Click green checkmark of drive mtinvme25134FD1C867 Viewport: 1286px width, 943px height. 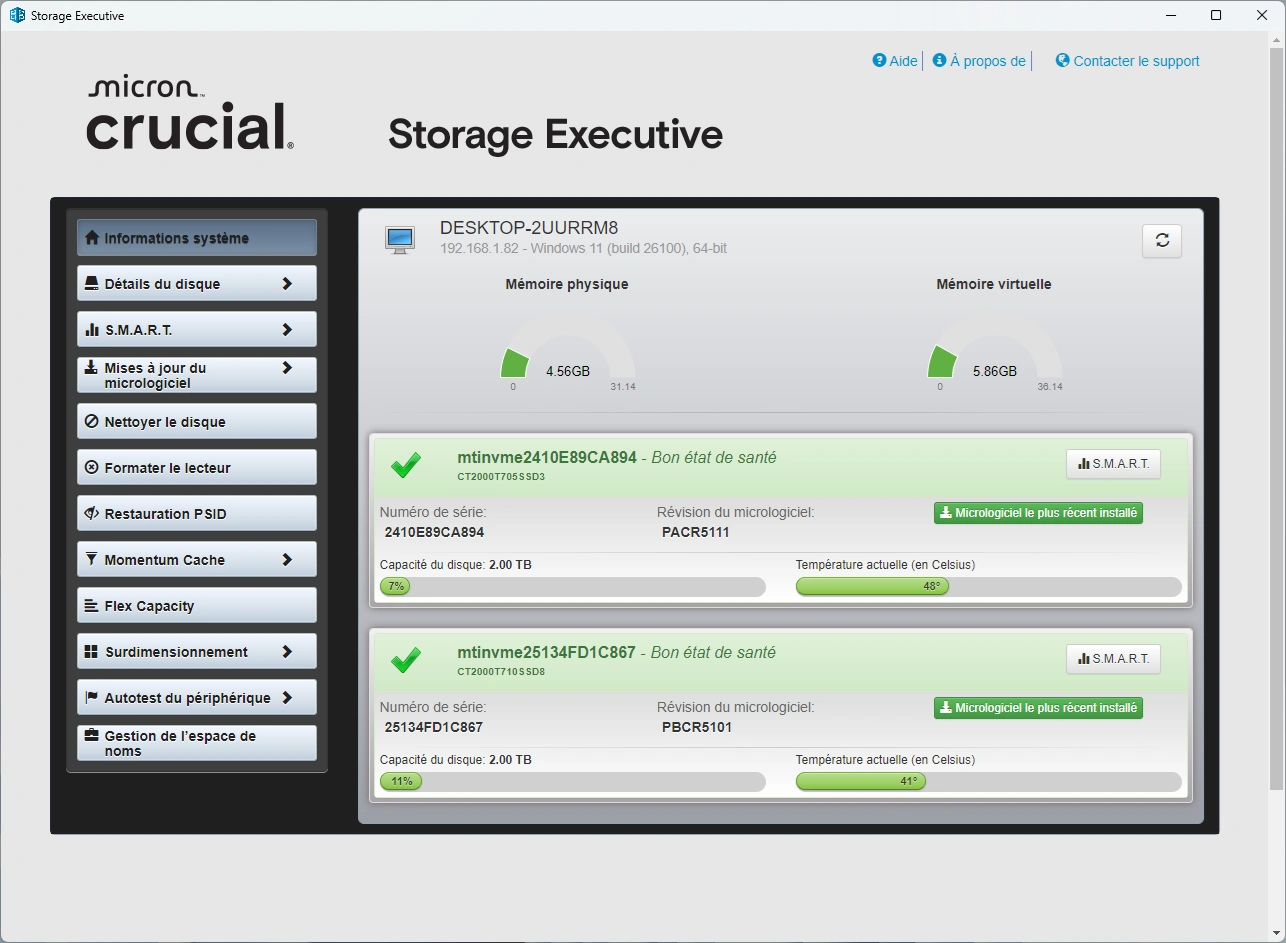(x=406, y=660)
